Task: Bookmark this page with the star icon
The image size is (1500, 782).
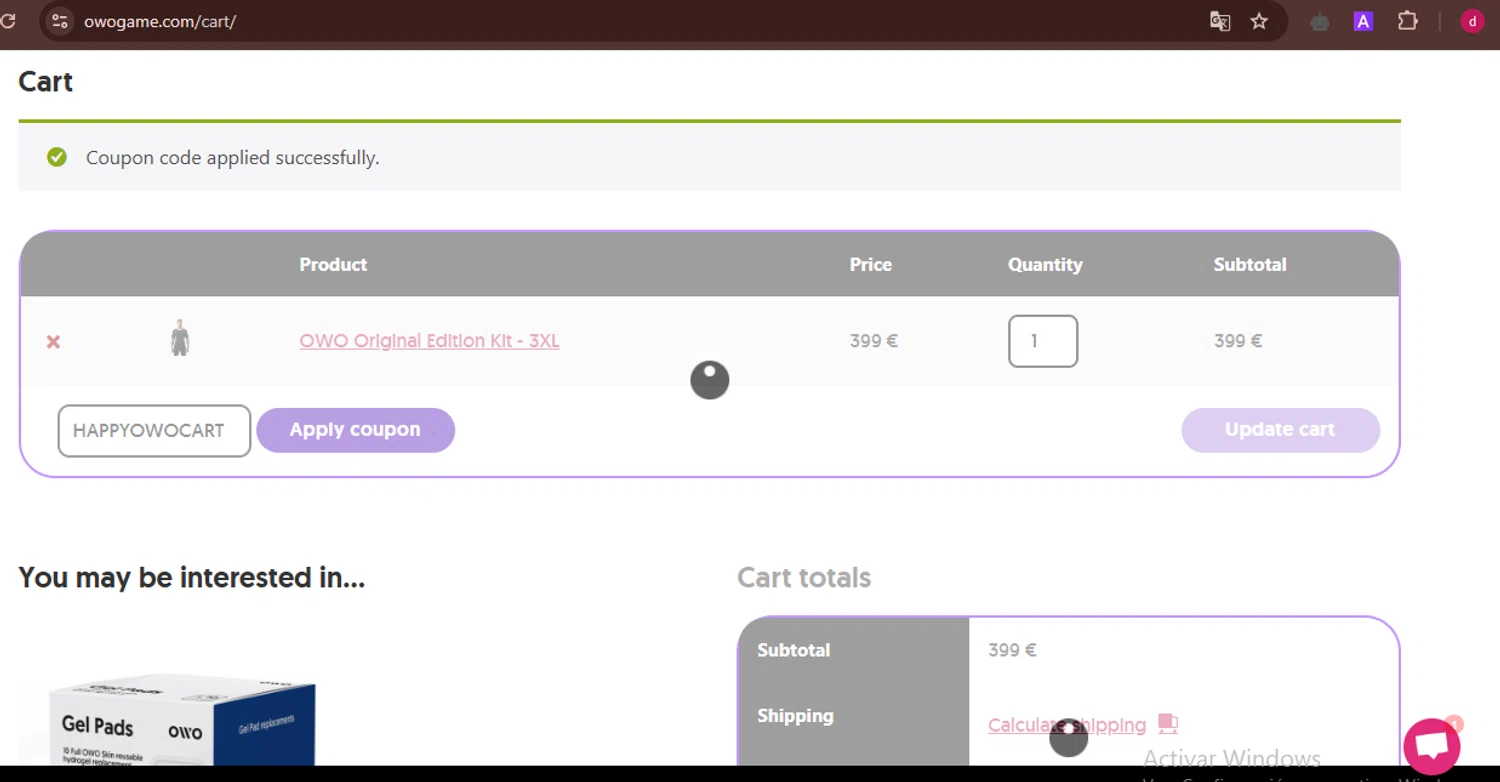Action: [1259, 21]
